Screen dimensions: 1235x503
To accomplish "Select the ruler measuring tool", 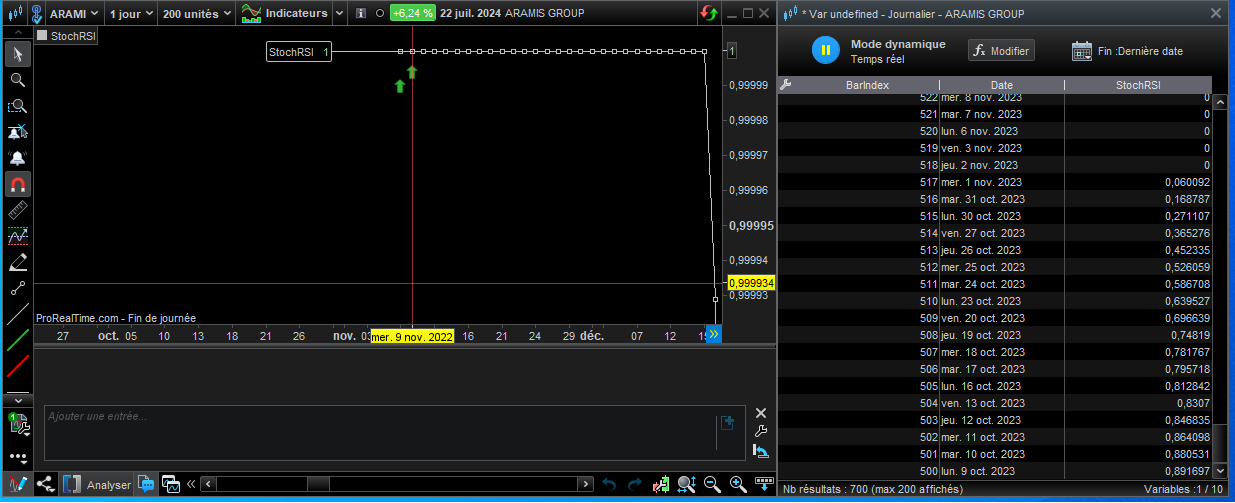I will pos(17,210).
